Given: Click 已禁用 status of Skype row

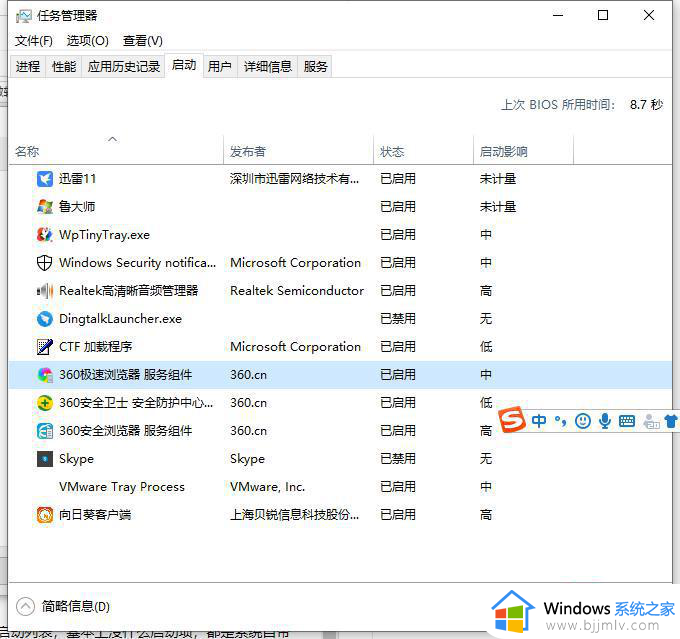Looking at the screenshot, I should [x=398, y=459].
